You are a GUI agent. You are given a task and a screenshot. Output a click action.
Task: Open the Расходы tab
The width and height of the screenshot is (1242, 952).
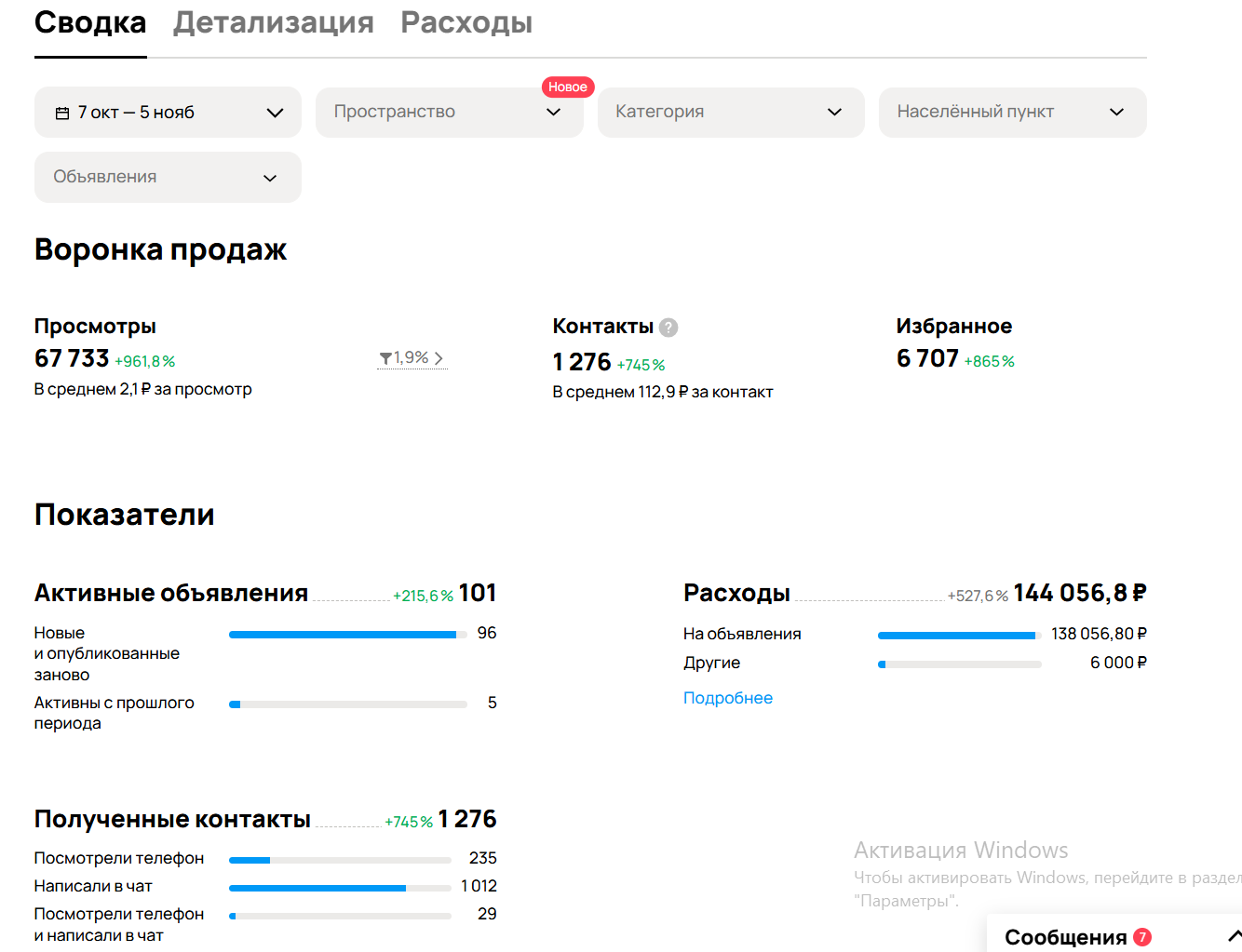(x=466, y=23)
